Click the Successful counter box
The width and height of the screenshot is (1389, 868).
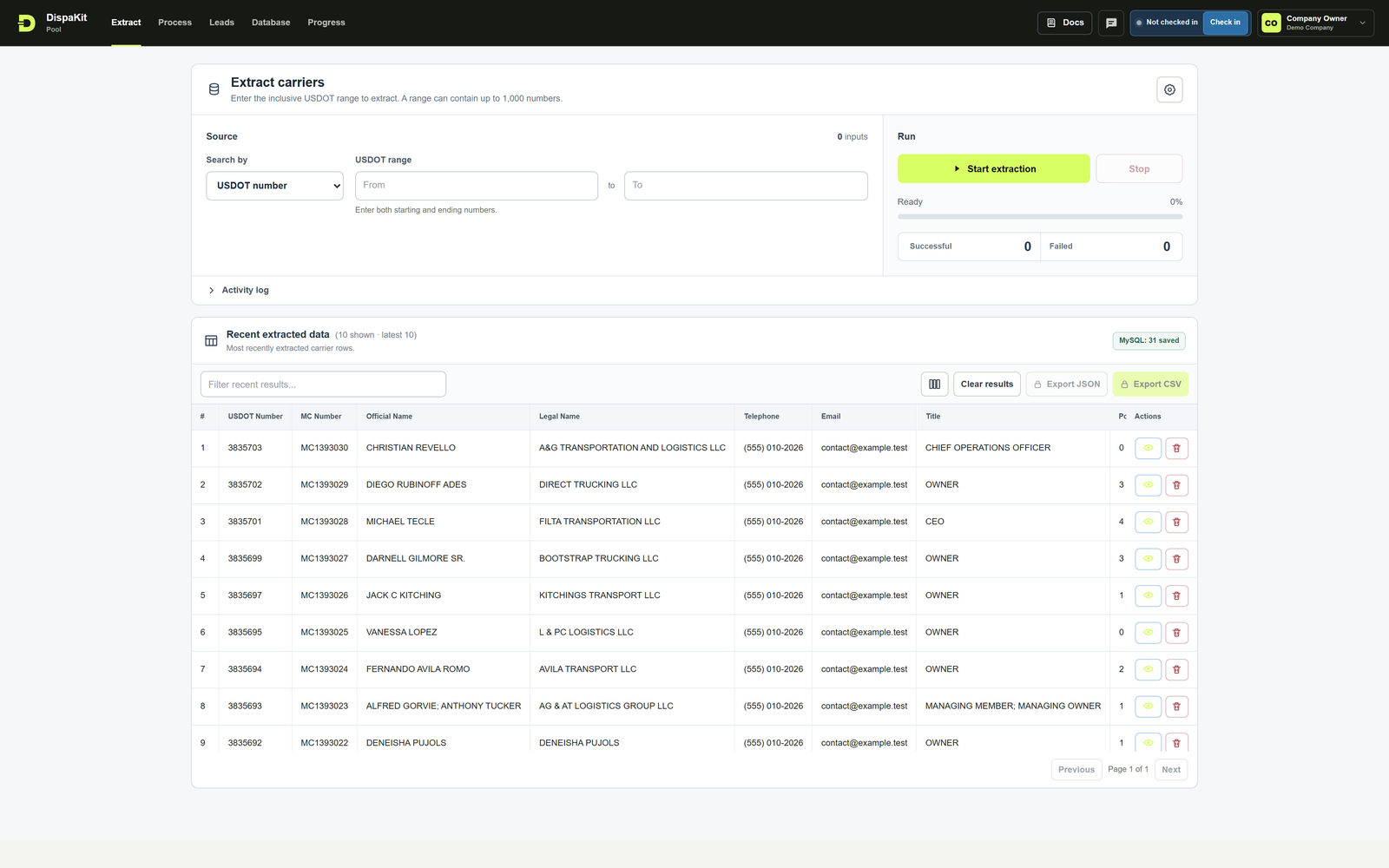click(969, 247)
